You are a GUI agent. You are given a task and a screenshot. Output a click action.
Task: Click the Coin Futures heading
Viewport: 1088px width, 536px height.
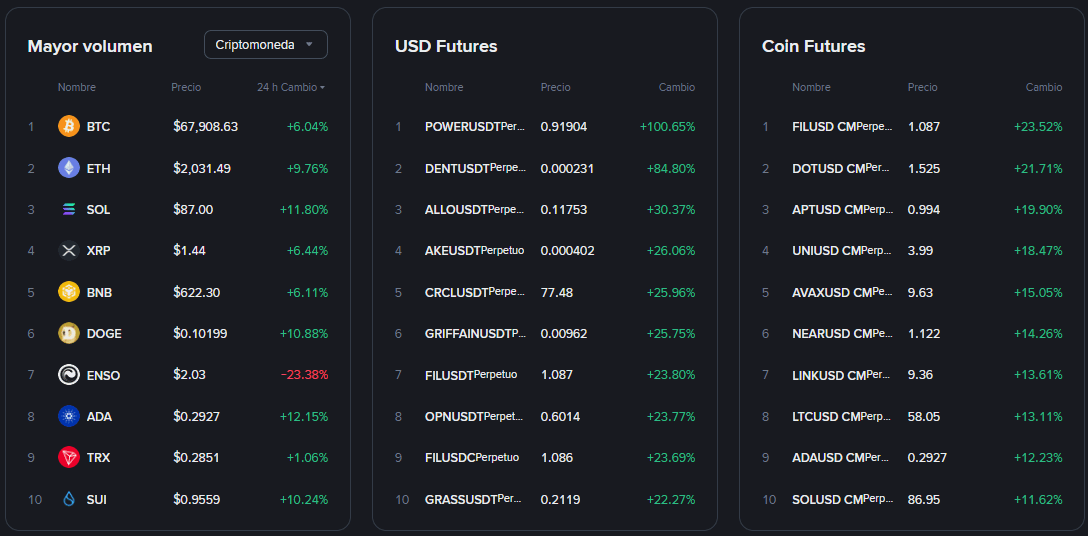coord(813,46)
